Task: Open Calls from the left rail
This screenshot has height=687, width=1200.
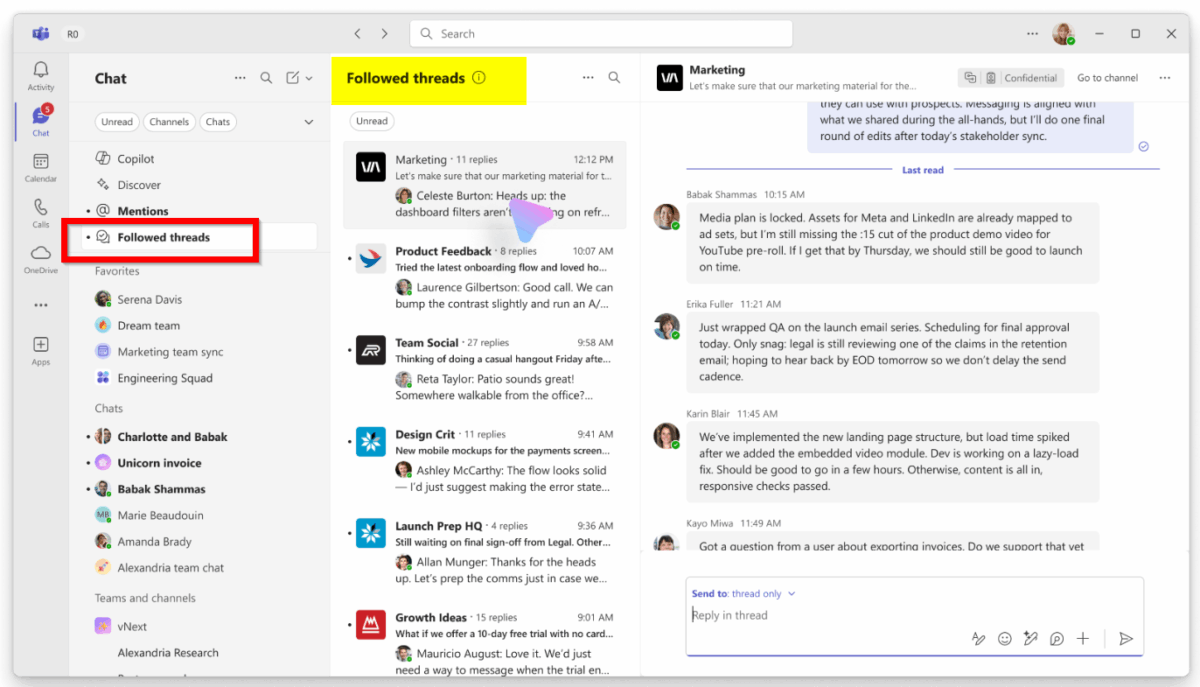Action: (41, 208)
